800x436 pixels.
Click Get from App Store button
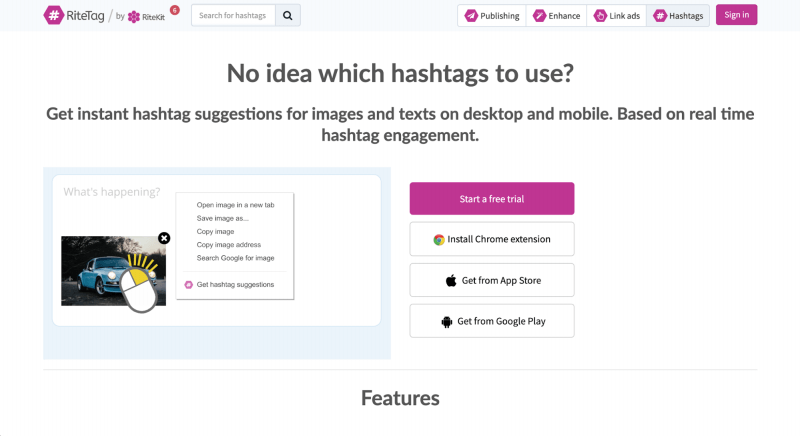(492, 280)
